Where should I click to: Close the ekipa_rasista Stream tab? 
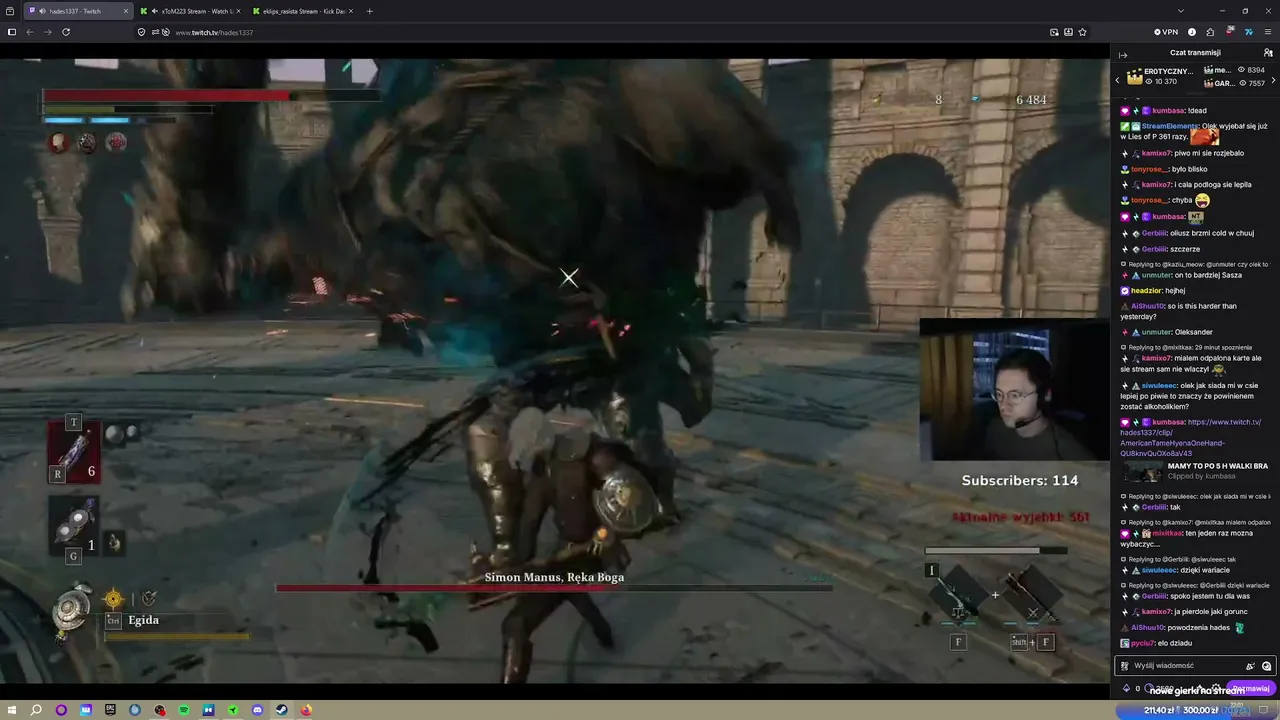click(x=350, y=11)
